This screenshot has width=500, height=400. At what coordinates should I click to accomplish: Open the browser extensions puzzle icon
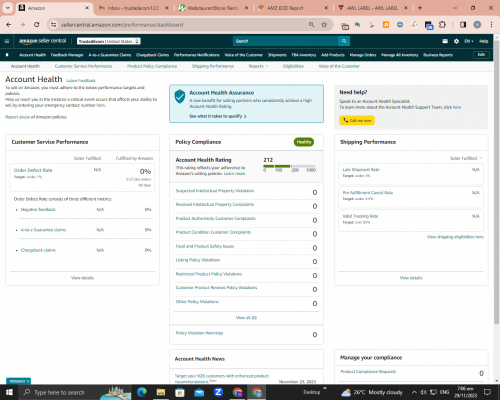(x=442, y=25)
